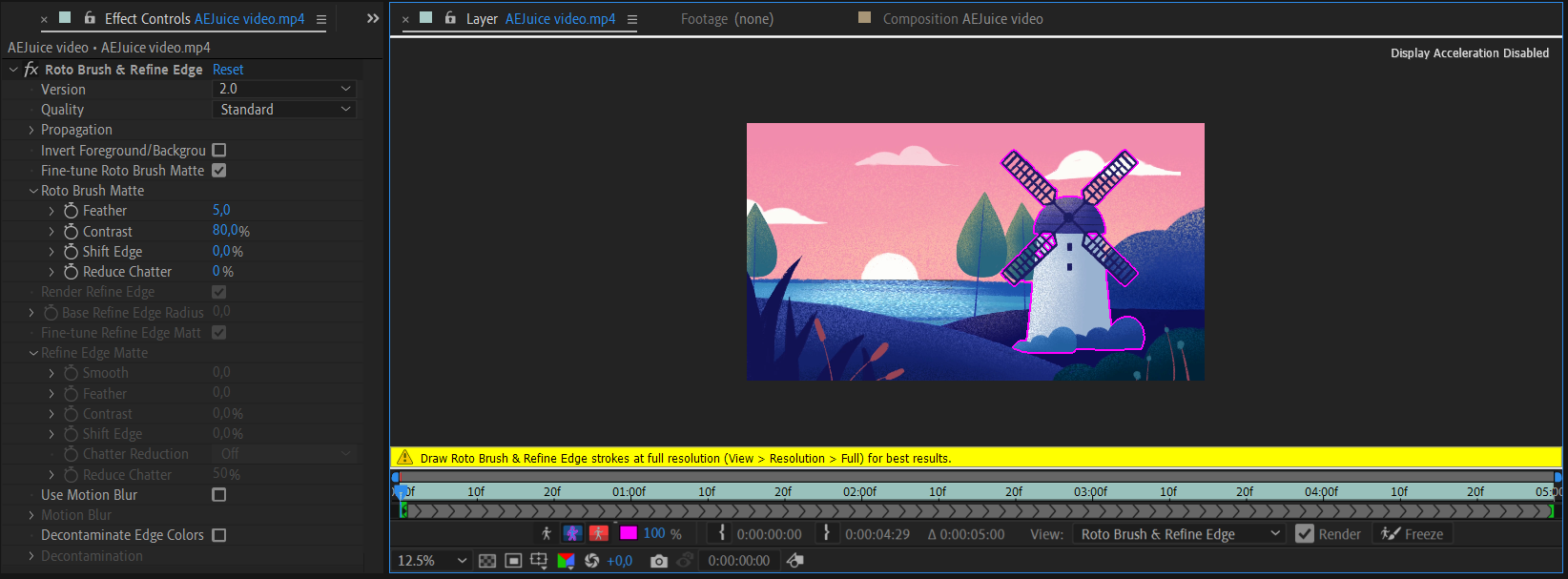This screenshot has height=579, width=1568.
Task: Toggle the Render checkbox in Layer panel
Action: [x=1305, y=533]
